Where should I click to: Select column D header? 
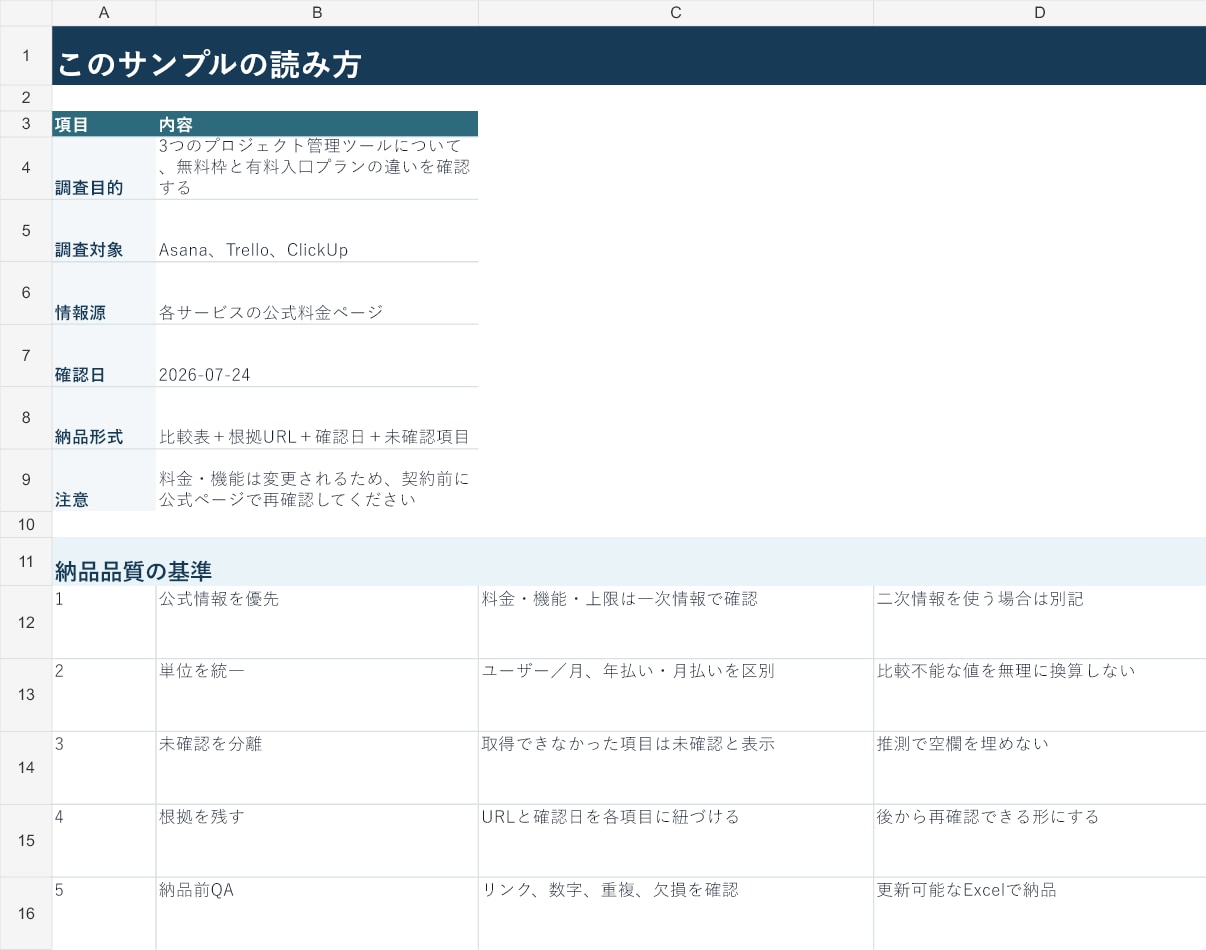point(1040,12)
